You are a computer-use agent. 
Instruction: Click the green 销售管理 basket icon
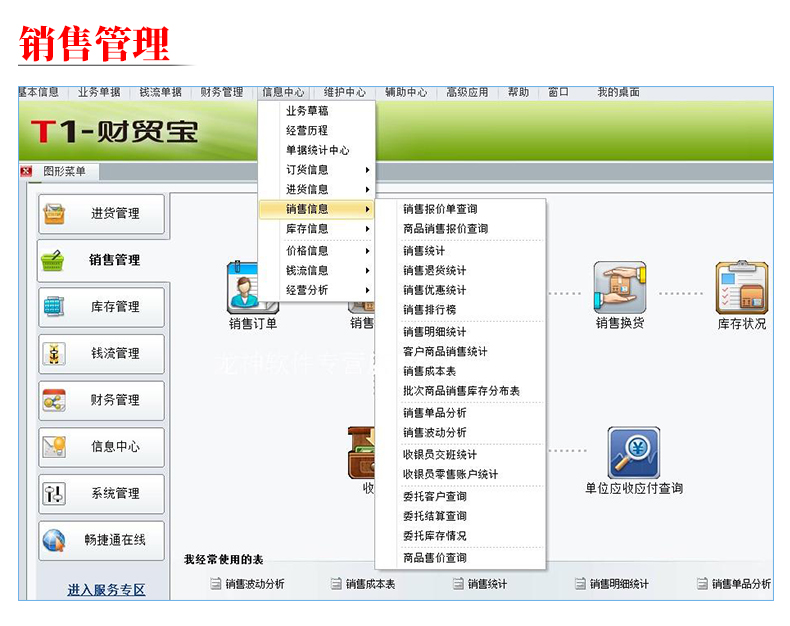point(53,260)
